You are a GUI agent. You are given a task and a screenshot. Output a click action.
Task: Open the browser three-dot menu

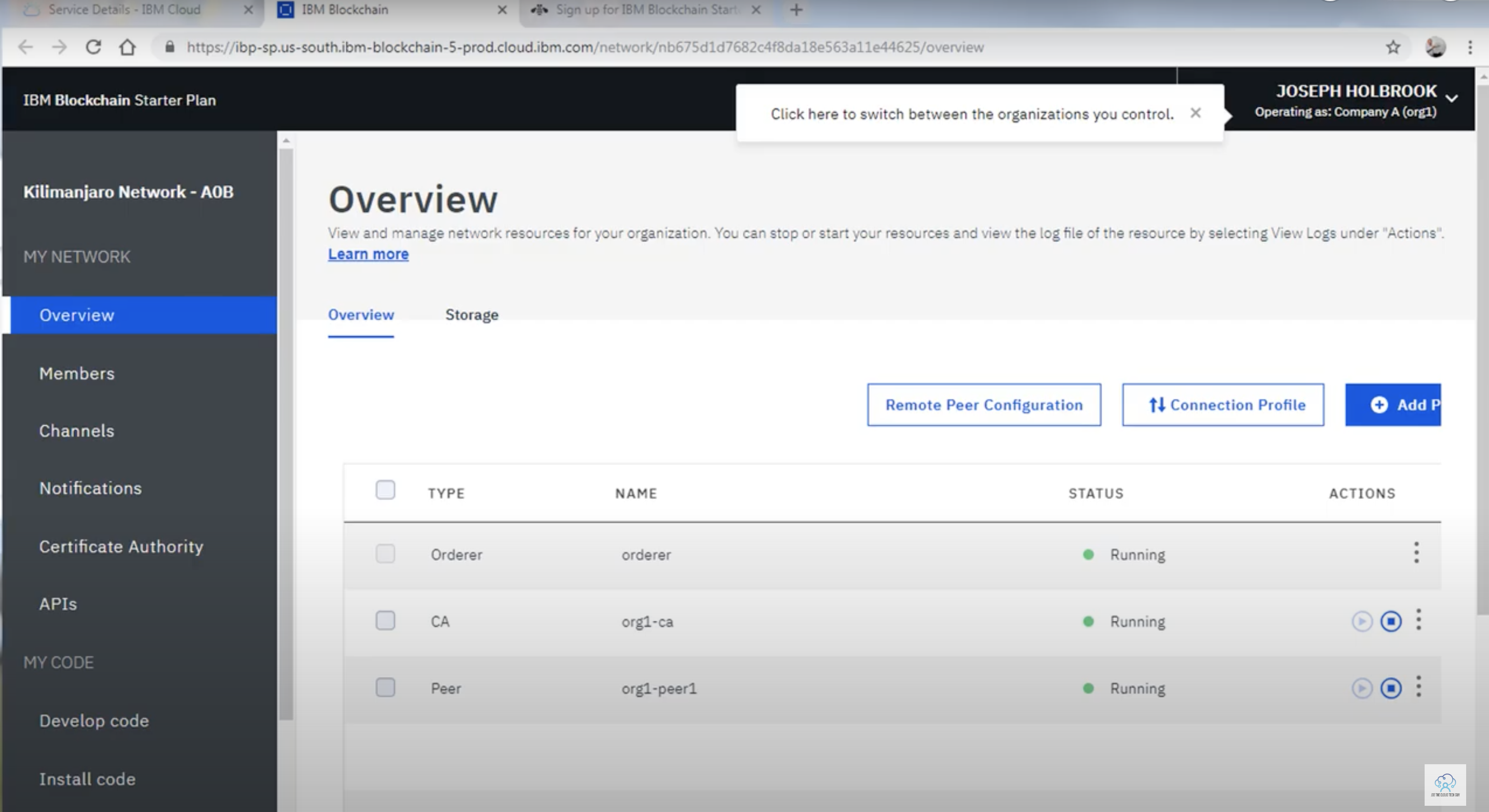pyautogui.click(x=1470, y=47)
